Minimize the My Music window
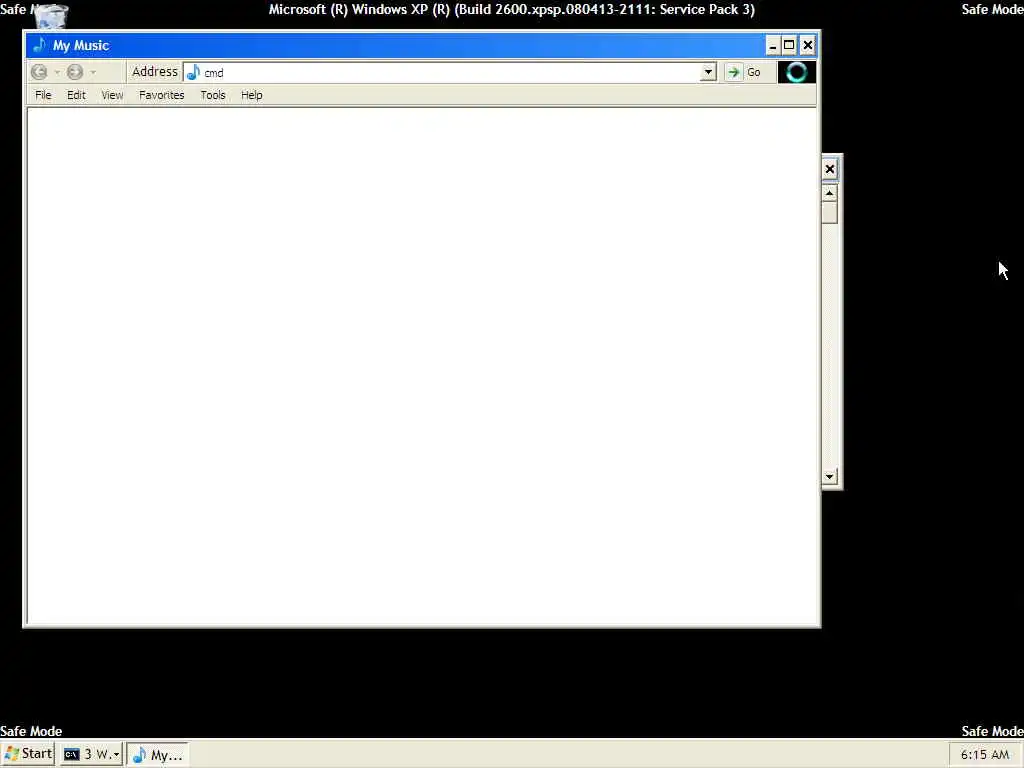 click(773, 45)
